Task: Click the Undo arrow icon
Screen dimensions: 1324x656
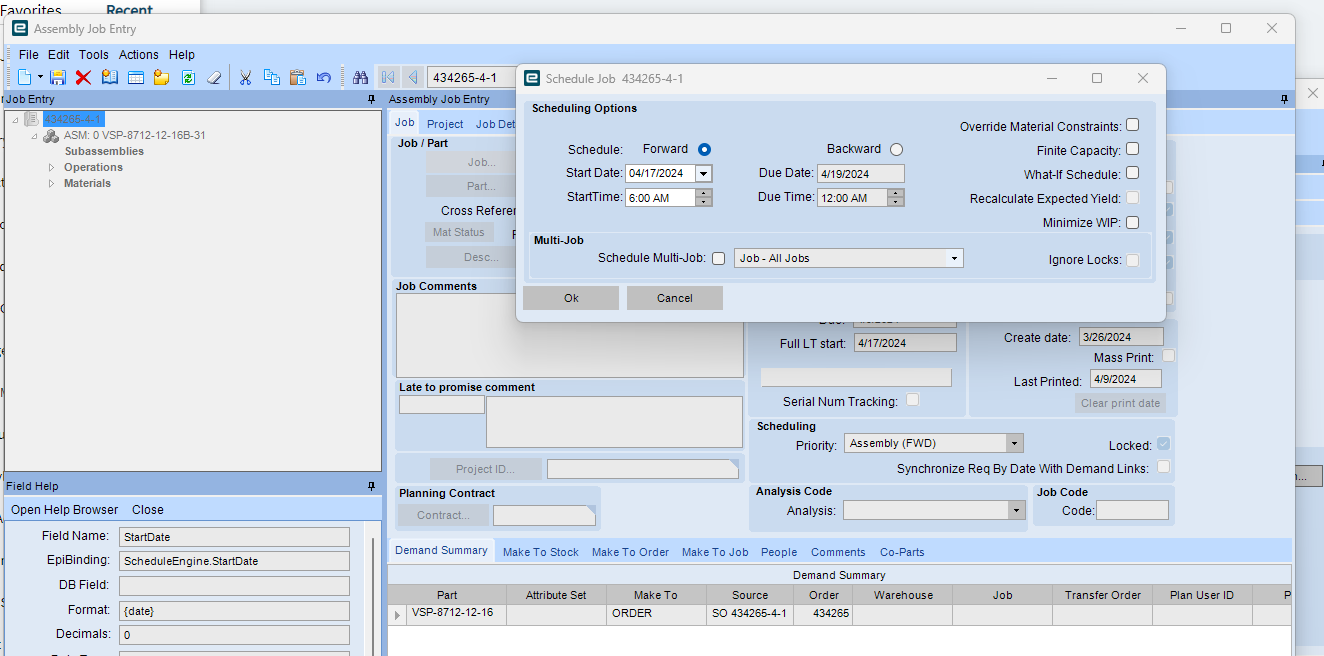Action: [323, 78]
